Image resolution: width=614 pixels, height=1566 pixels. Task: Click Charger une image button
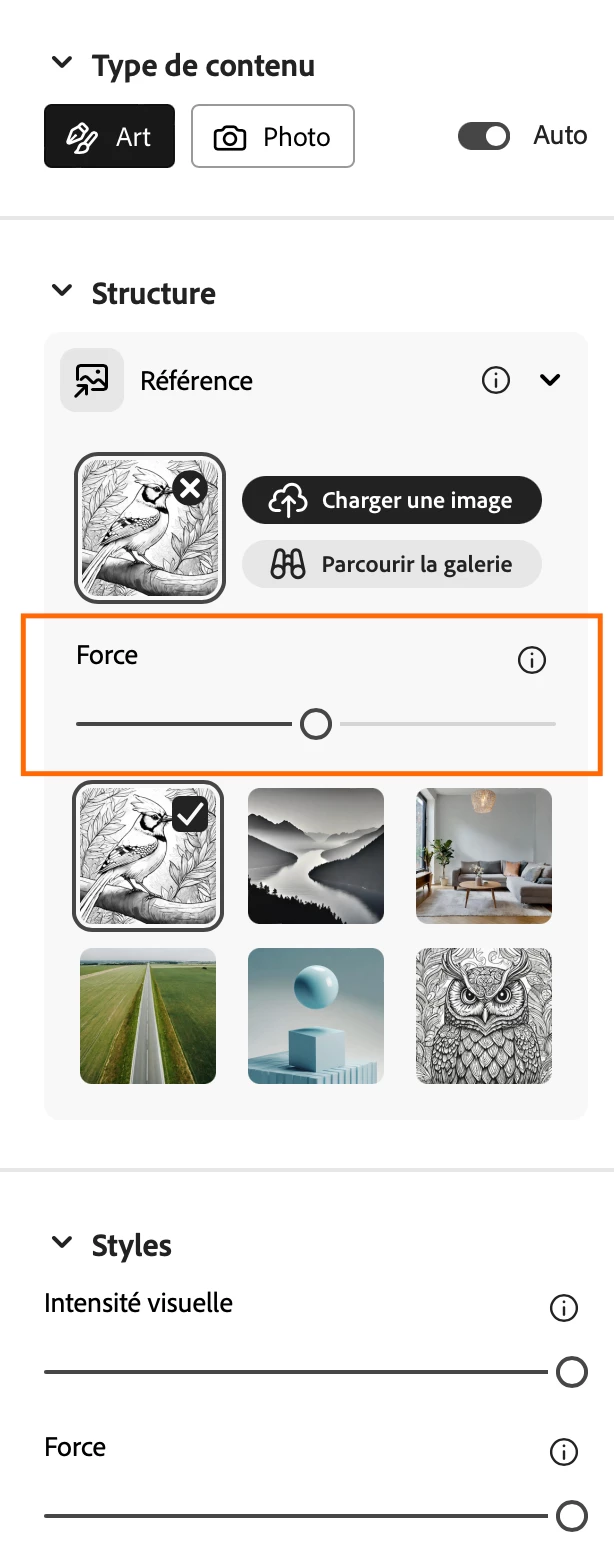tap(392, 501)
